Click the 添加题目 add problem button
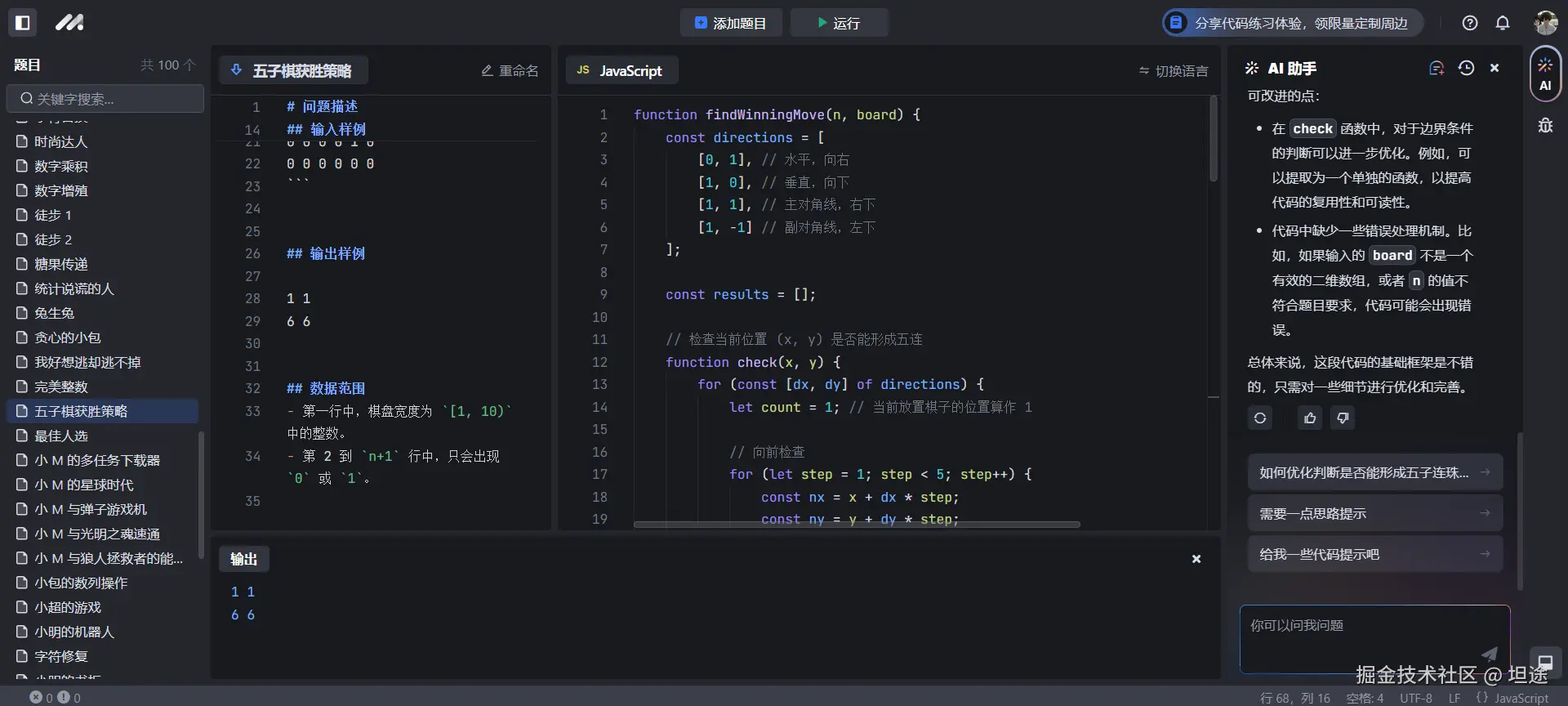This screenshot has width=1568, height=706. click(730, 23)
